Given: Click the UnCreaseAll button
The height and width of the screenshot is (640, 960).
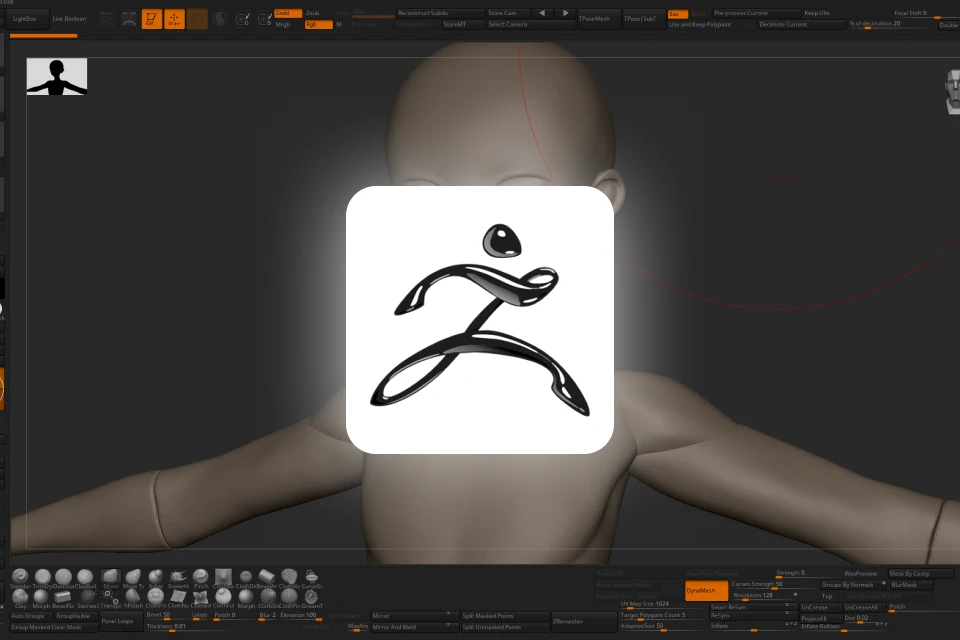Looking at the screenshot, I should (x=865, y=608).
